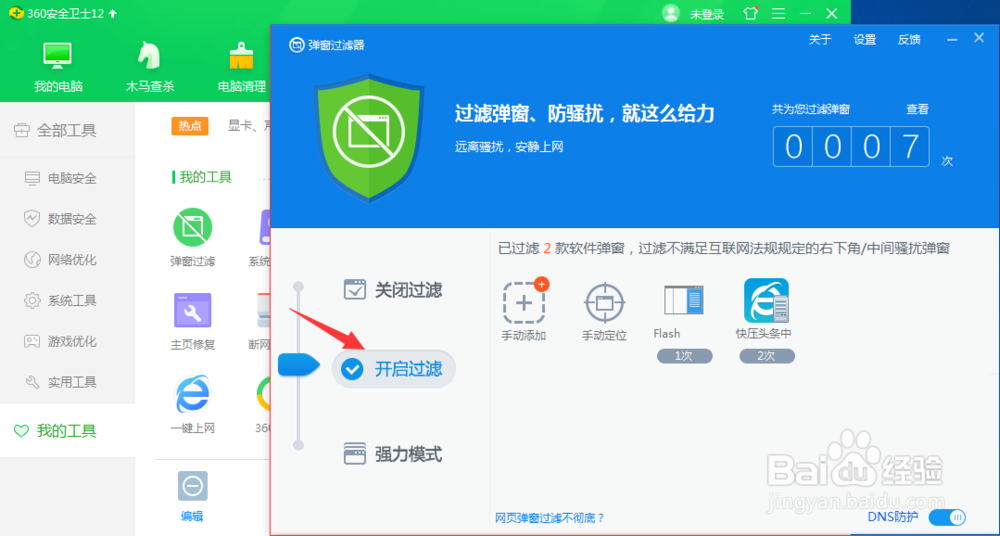The height and width of the screenshot is (536, 1000).
Task: Open 网页弹窗过滤不彻底？ link
Action: click(x=550, y=518)
